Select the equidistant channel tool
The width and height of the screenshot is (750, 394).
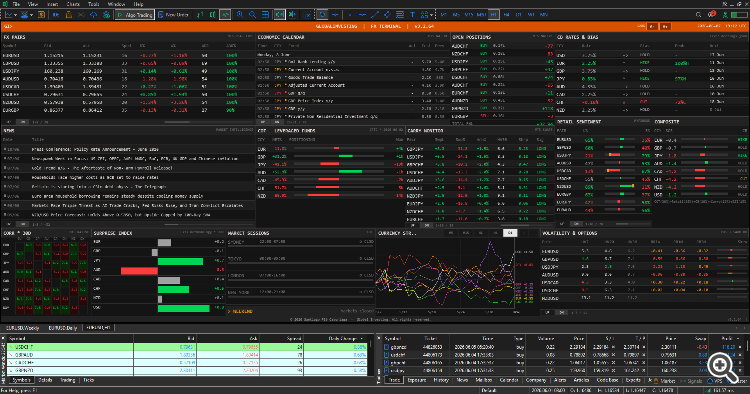[x=387, y=15]
